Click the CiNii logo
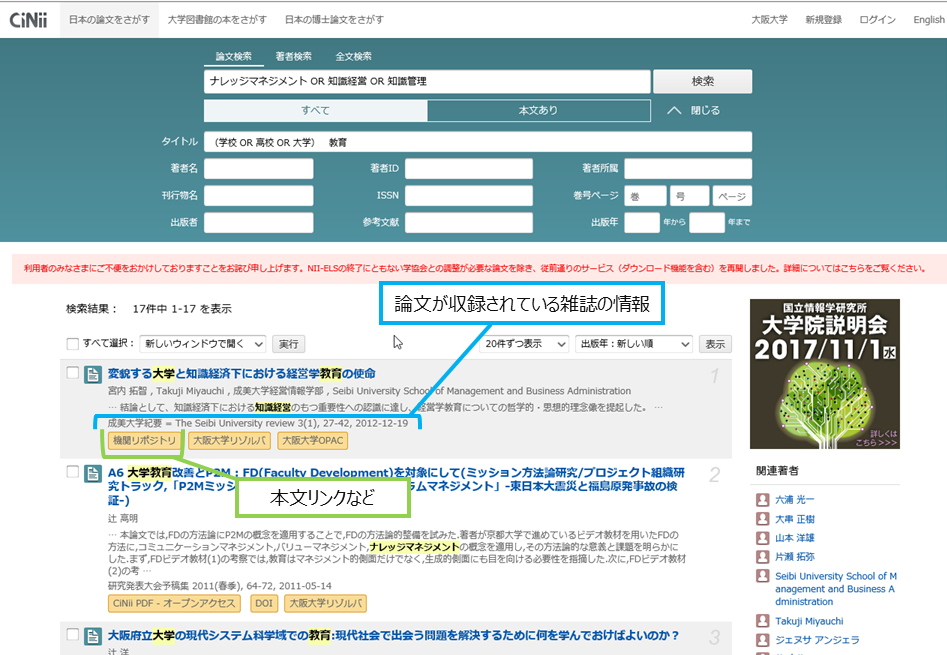Screen dimensions: 947x655 pos(28,20)
